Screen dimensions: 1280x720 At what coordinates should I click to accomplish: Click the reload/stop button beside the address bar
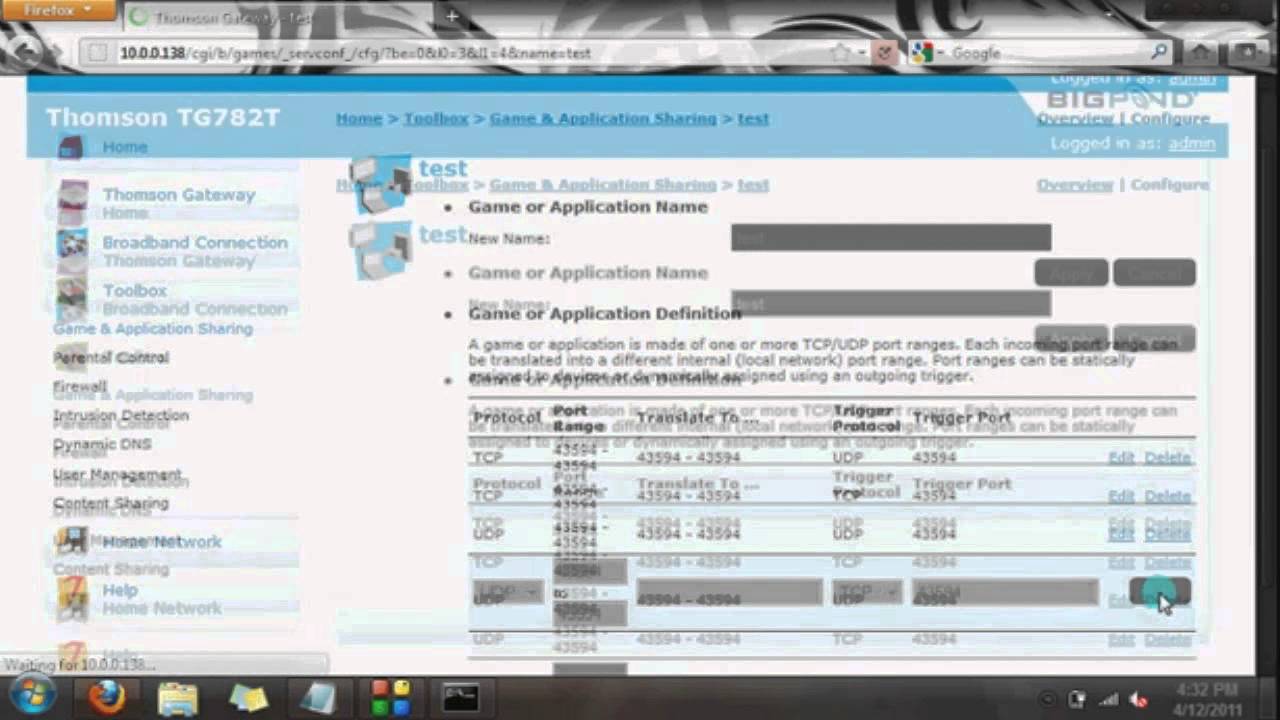click(x=884, y=53)
